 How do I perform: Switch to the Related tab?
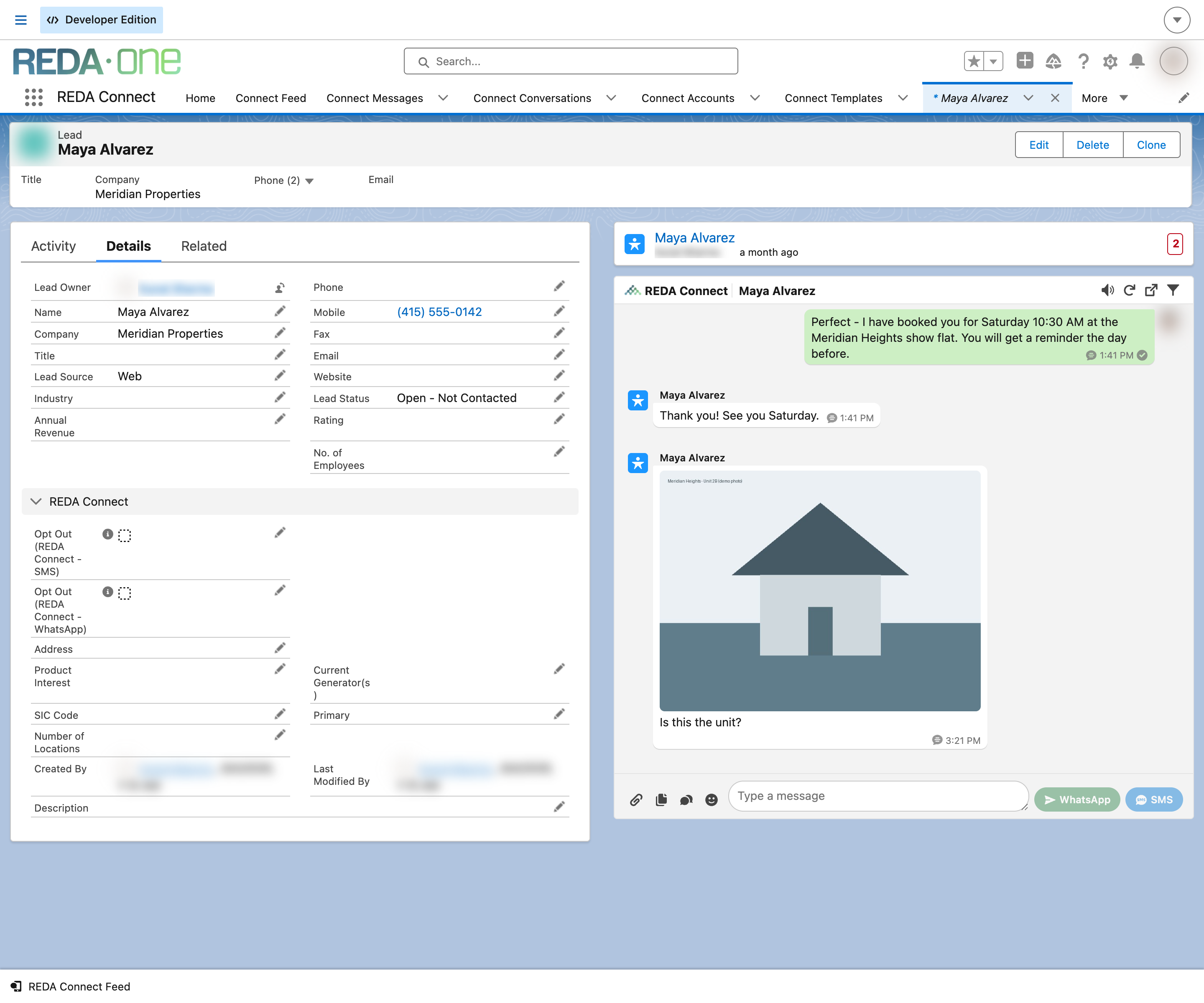(204, 246)
